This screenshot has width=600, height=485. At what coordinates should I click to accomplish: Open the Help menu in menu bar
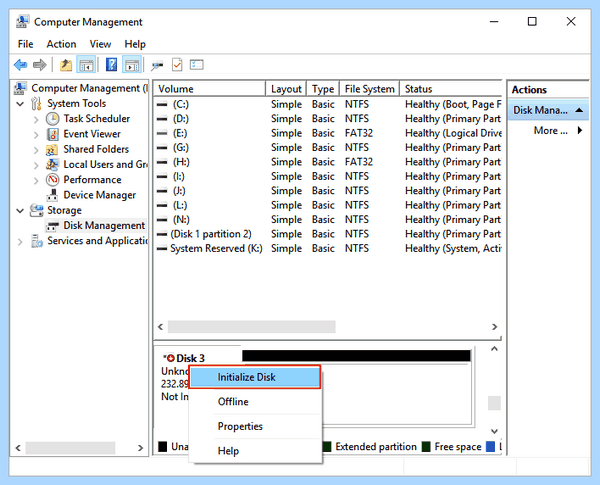point(135,44)
